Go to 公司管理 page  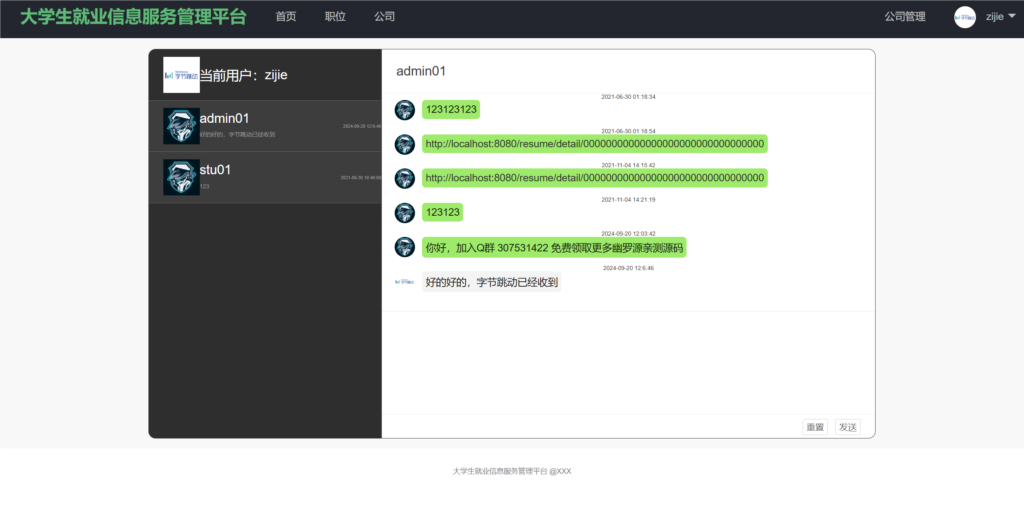[x=904, y=16]
